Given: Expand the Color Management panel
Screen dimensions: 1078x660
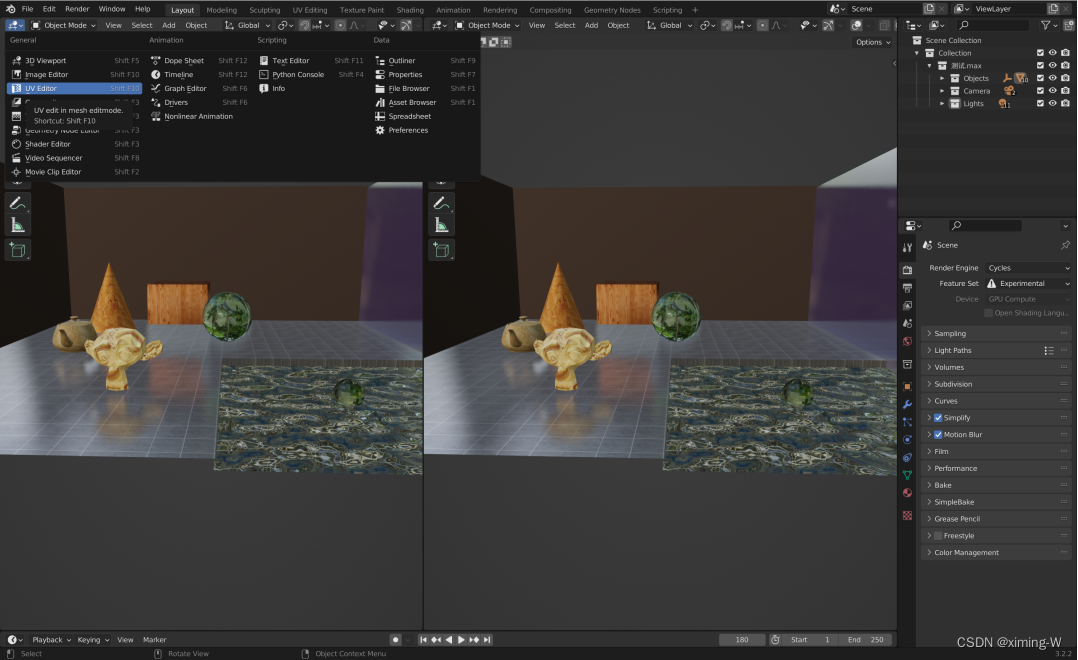Looking at the screenshot, I should tap(996, 553).
